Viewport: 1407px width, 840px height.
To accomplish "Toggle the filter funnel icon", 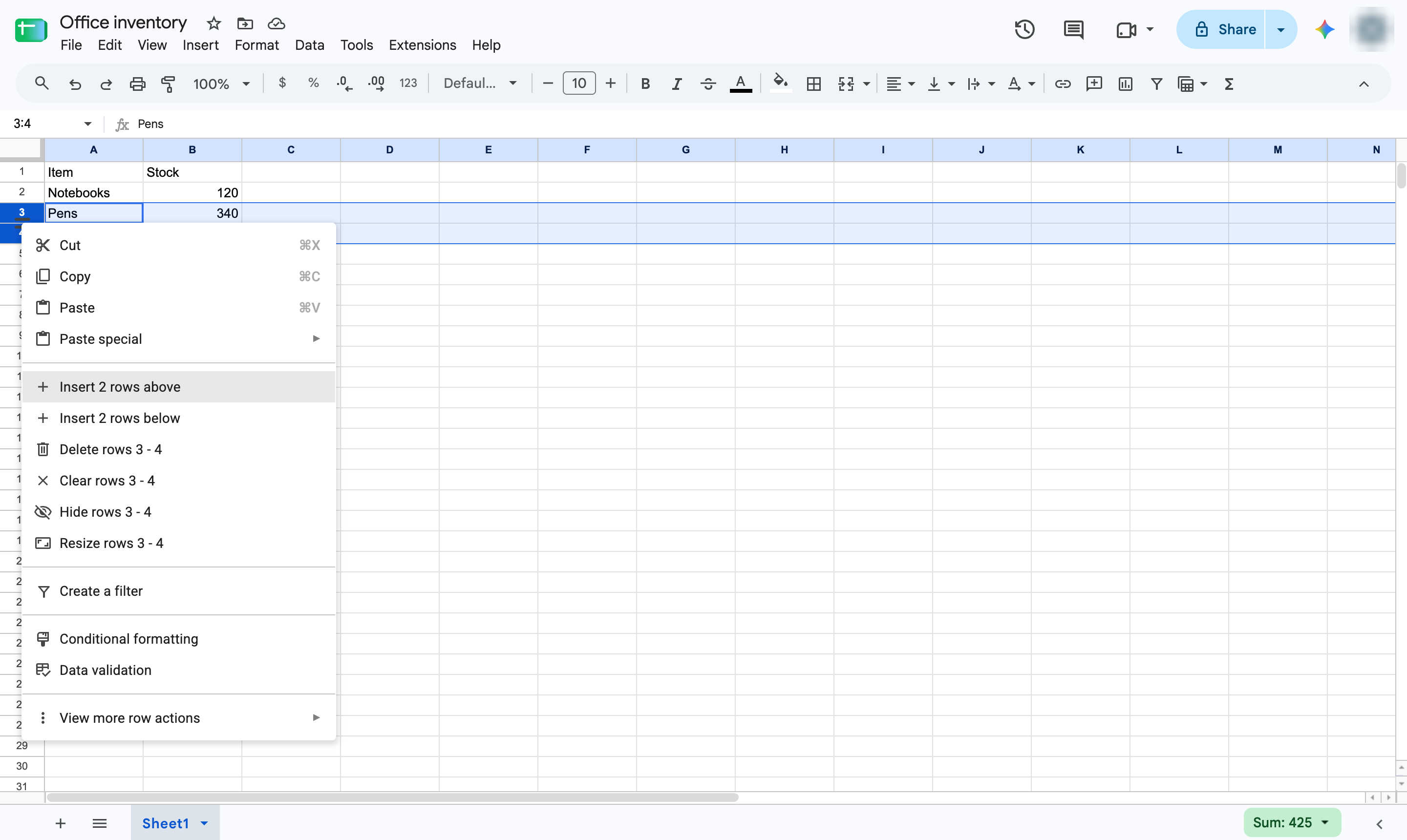I will coord(1157,84).
